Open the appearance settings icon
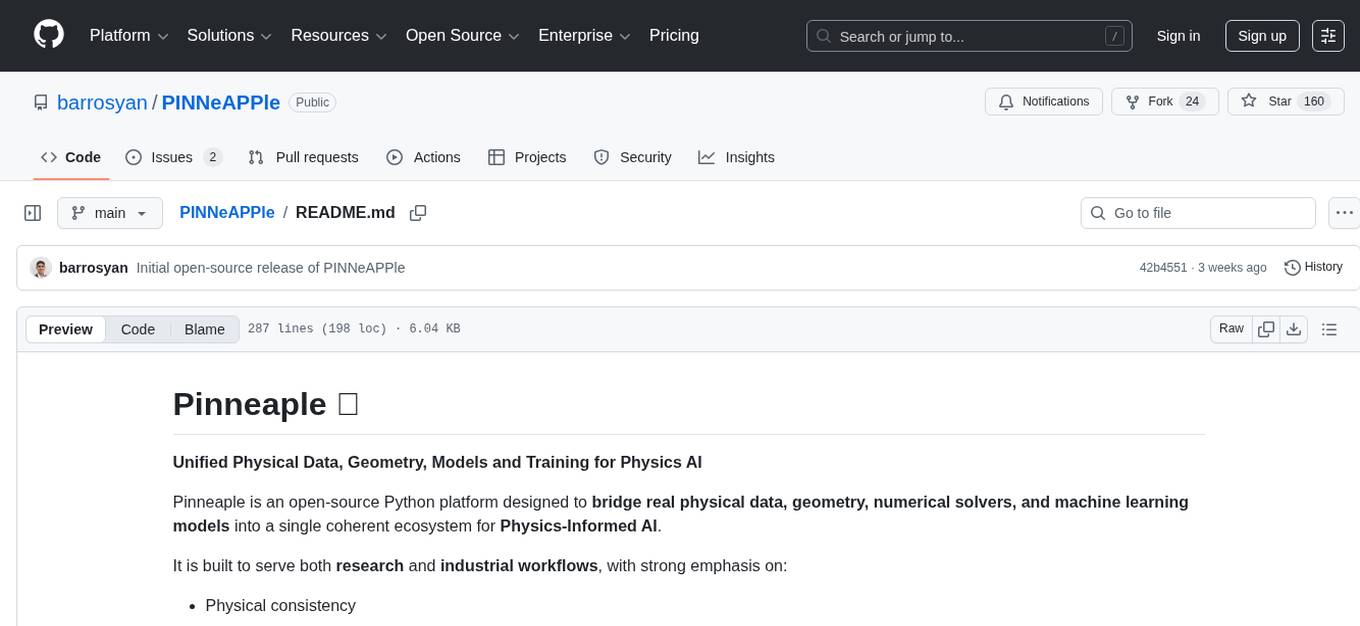 pyautogui.click(x=1328, y=36)
